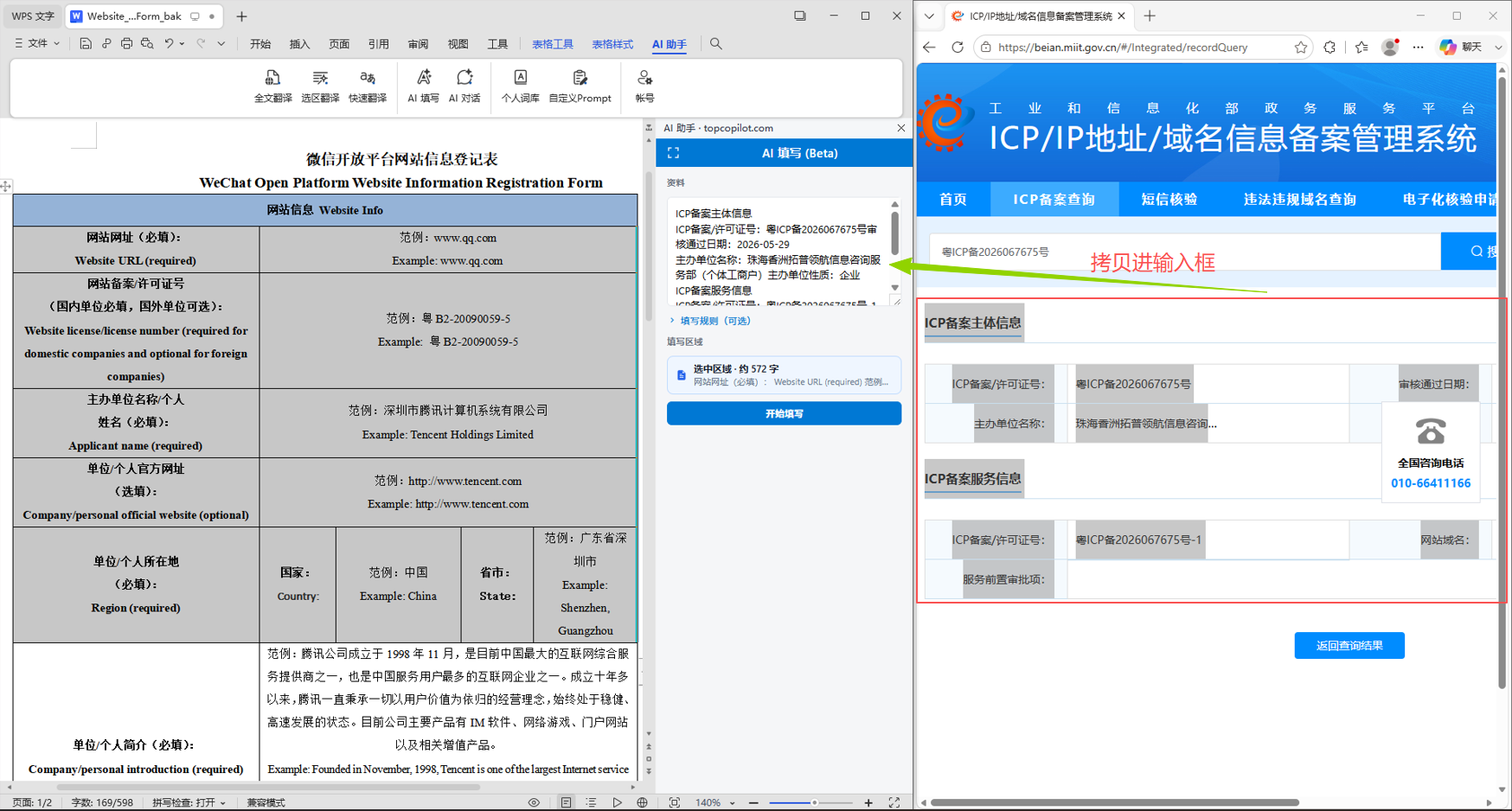The image size is (1512, 811).
Task: Click the ICP search box with 粤ICP备2026067675号
Action: pyautogui.click(x=1185, y=252)
